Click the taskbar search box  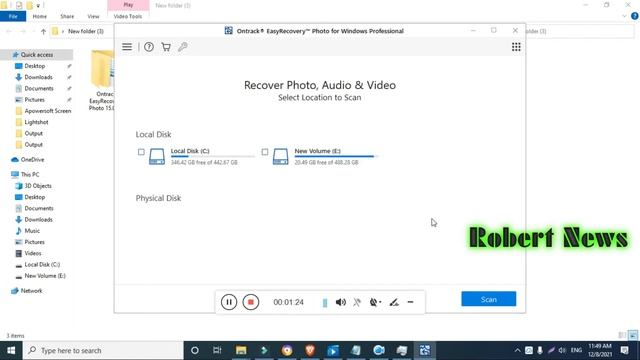[103, 350]
